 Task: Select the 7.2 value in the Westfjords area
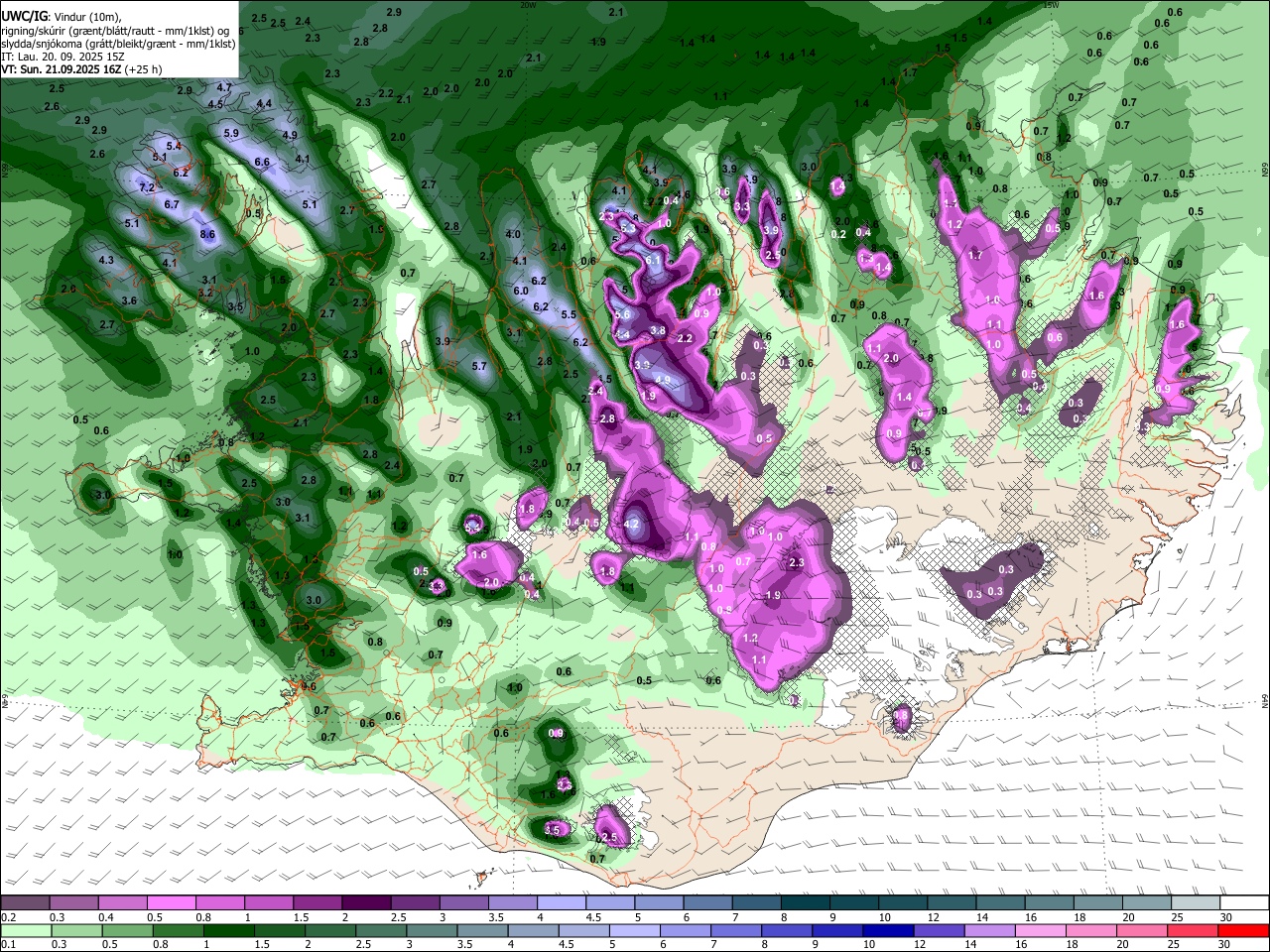(x=147, y=187)
